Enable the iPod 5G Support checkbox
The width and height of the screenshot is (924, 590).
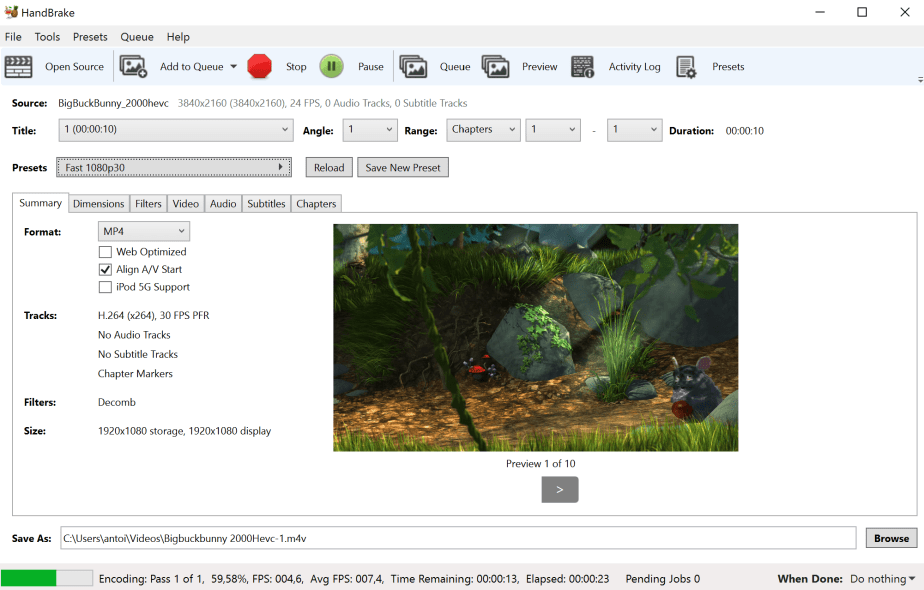[x=105, y=287]
